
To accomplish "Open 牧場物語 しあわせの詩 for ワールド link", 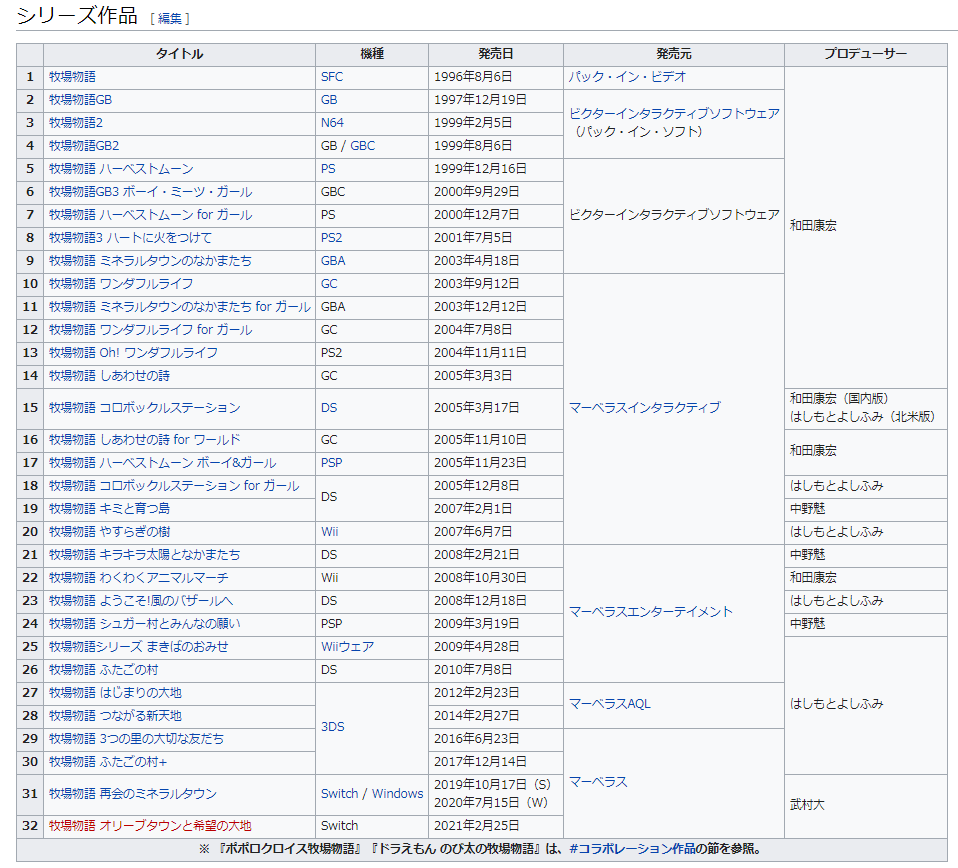I will pos(145,440).
